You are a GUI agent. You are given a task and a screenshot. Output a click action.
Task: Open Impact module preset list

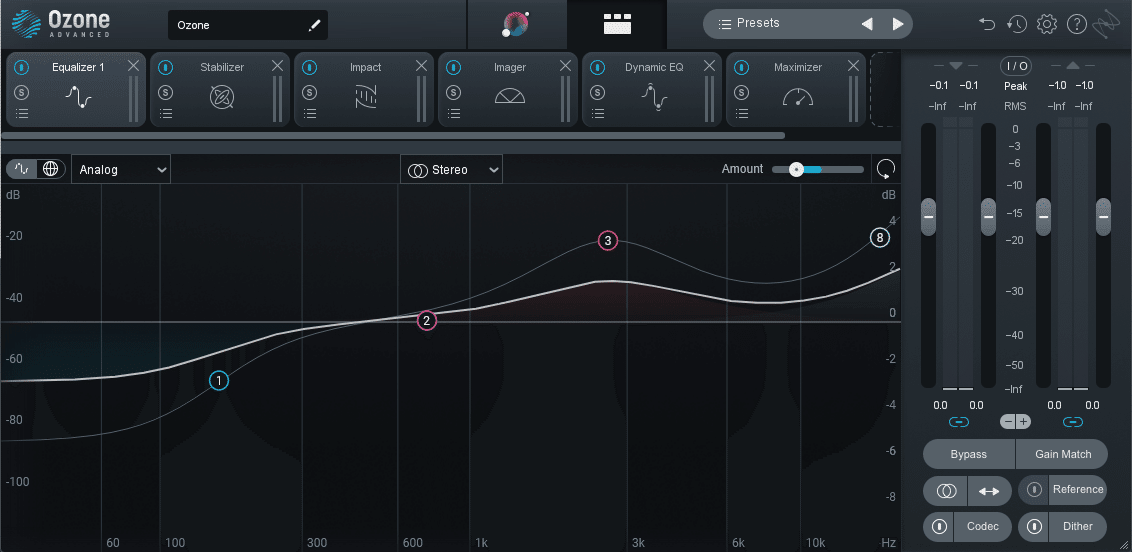(x=310, y=113)
